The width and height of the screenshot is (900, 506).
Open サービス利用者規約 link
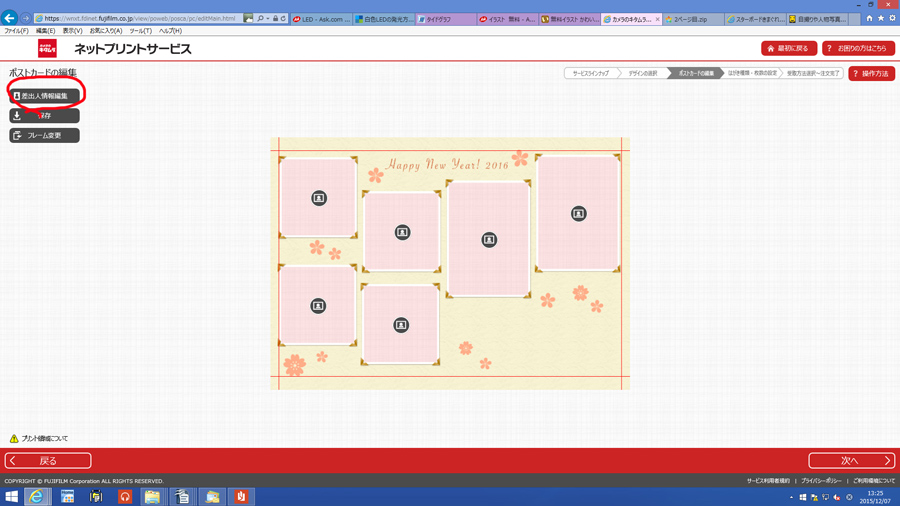[768, 481]
